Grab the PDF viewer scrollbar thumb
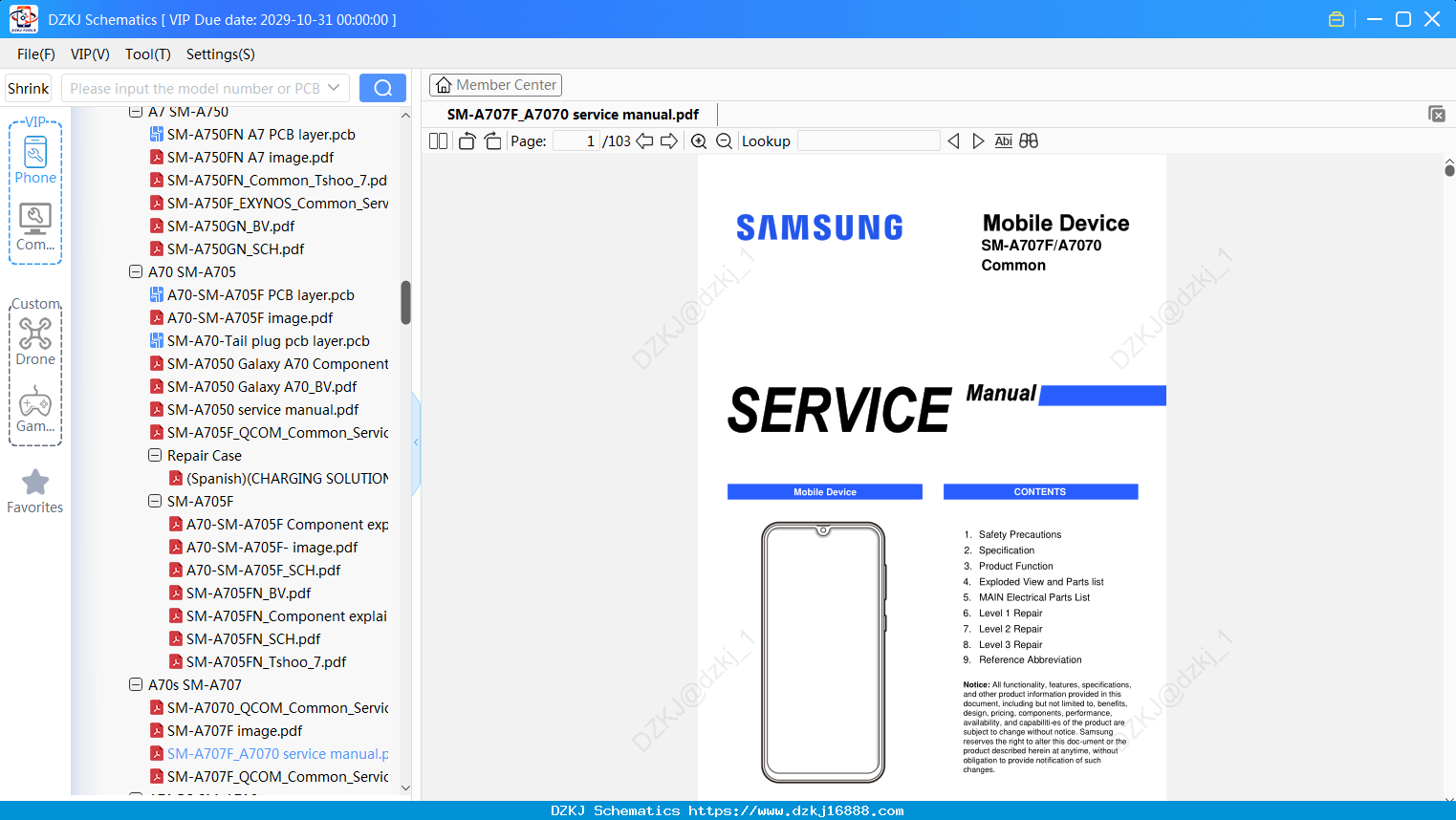The height and width of the screenshot is (820, 1456). (1449, 169)
